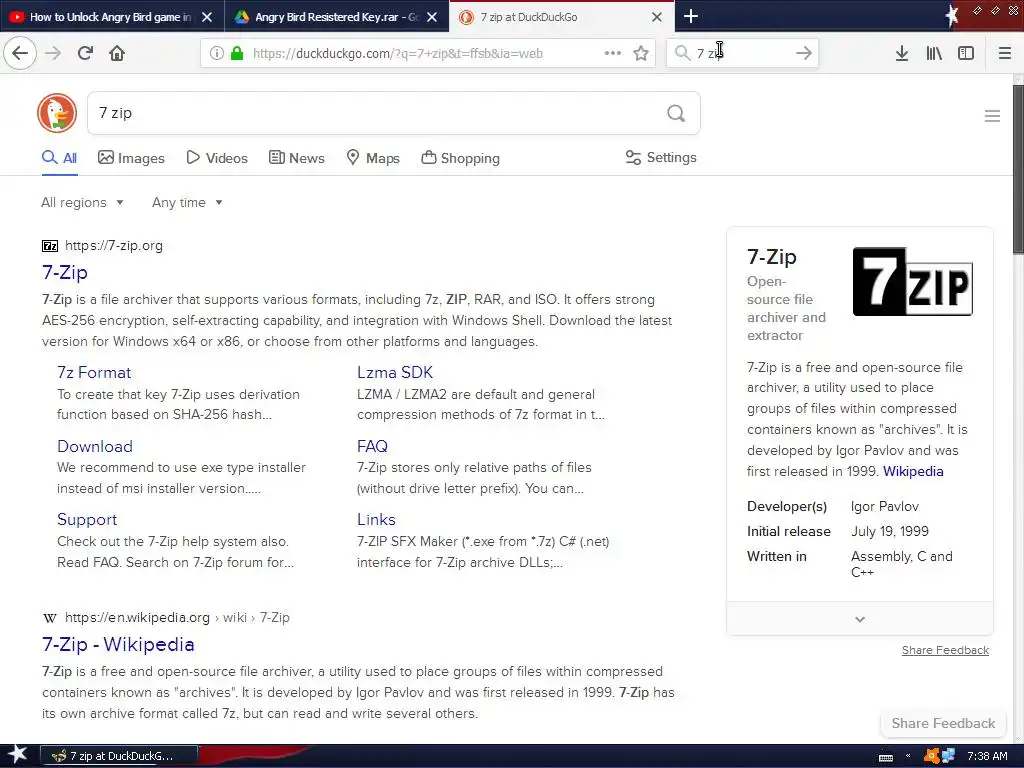Click the vertical page scrollbar thumb
1024x768 pixels.
point(1018,168)
